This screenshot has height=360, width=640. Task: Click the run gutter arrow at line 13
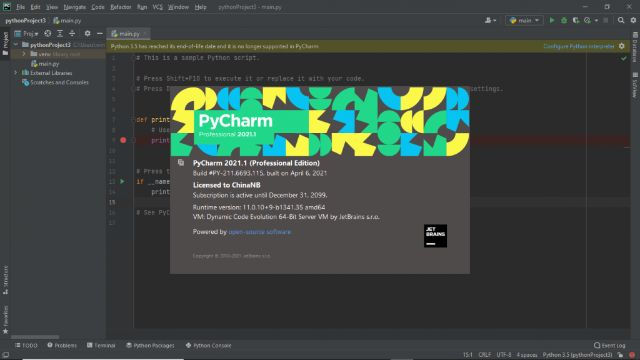tap(122, 181)
